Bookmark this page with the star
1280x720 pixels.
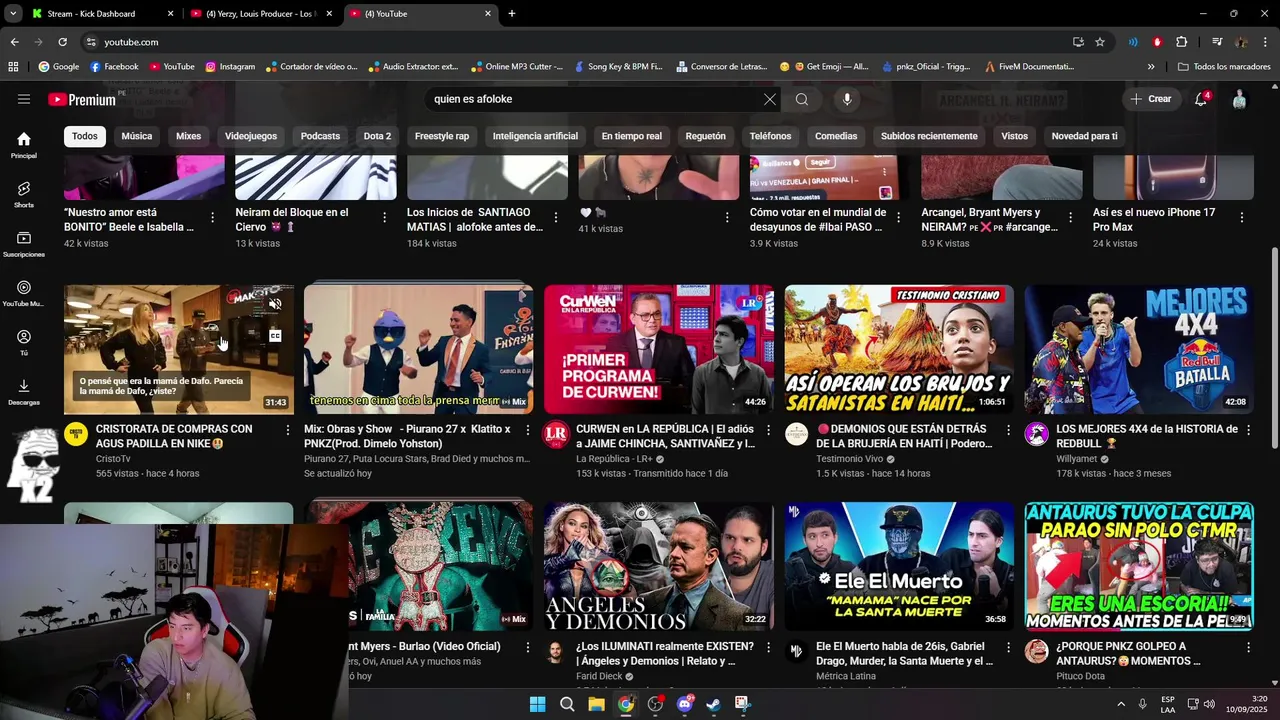pyautogui.click(x=1100, y=42)
